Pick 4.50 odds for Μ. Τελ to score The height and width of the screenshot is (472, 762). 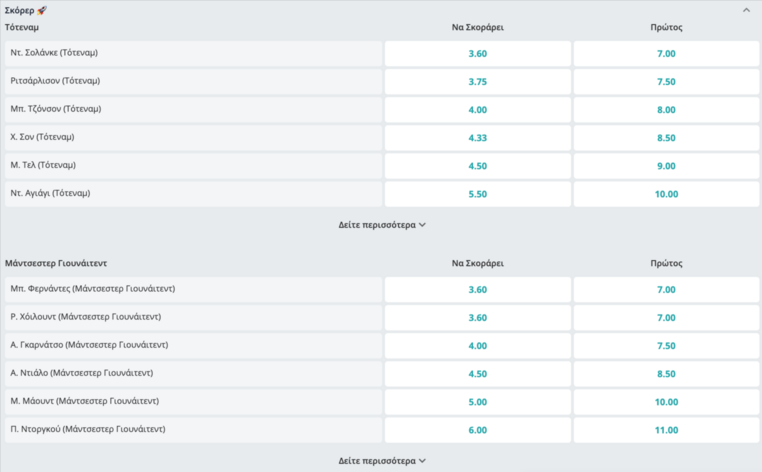click(x=478, y=166)
